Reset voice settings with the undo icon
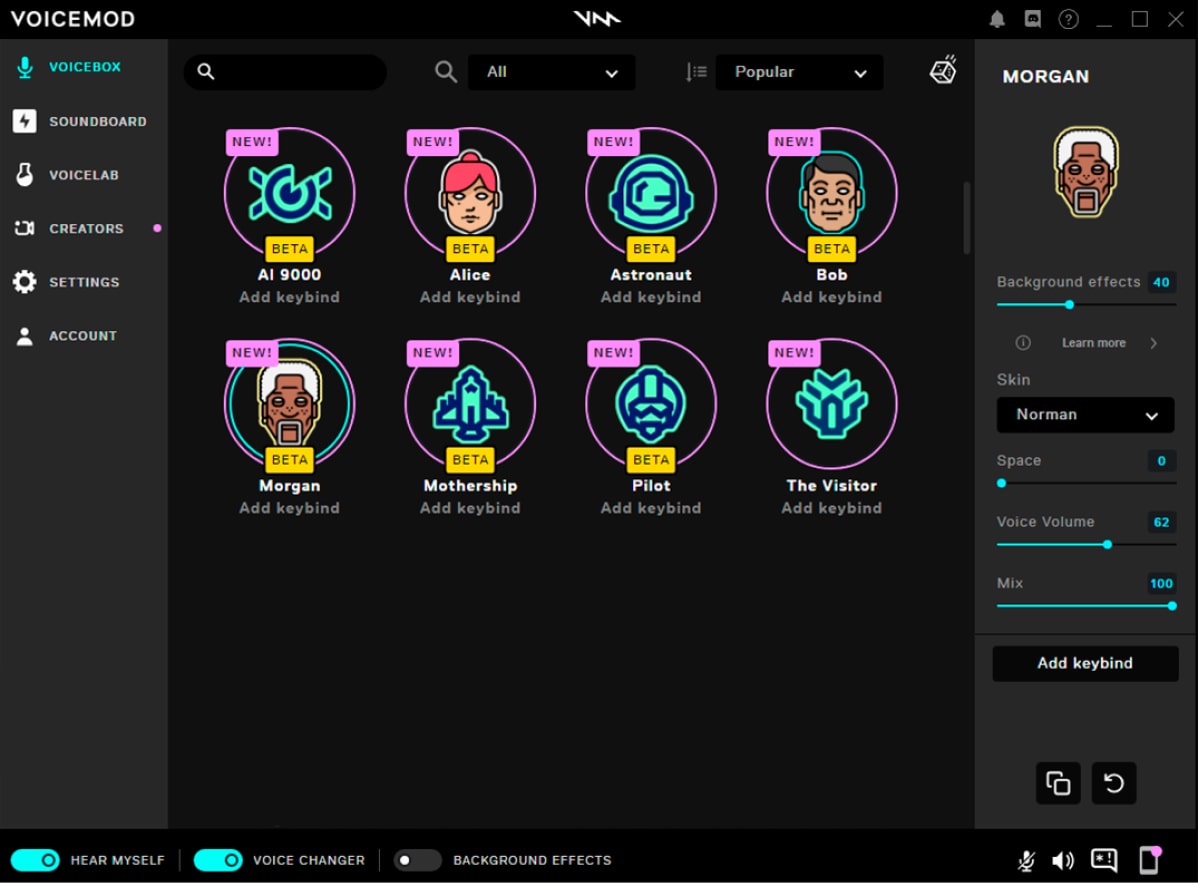The image size is (1198, 883). (1113, 783)
